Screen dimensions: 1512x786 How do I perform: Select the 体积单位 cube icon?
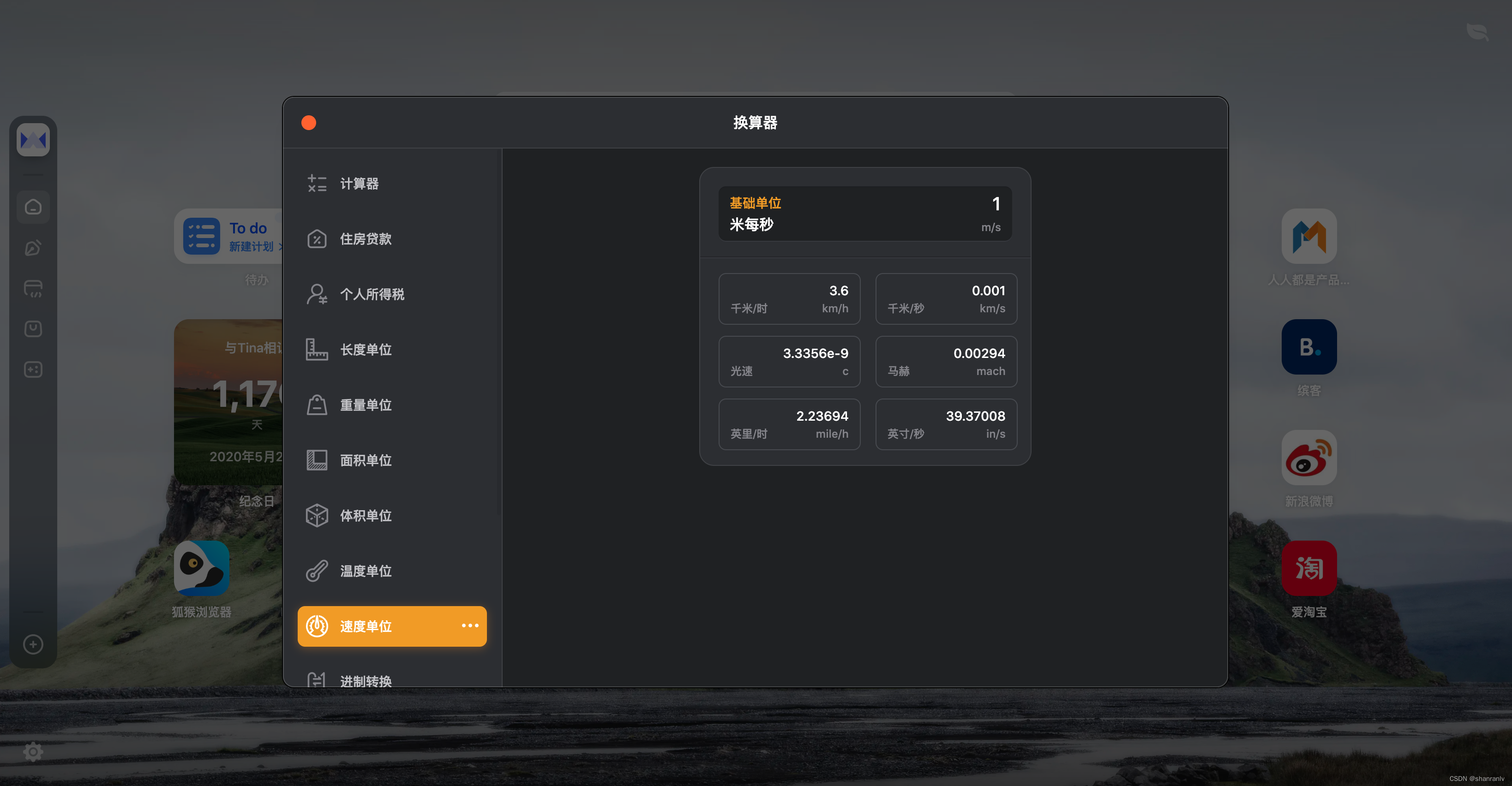click(317, 516)
